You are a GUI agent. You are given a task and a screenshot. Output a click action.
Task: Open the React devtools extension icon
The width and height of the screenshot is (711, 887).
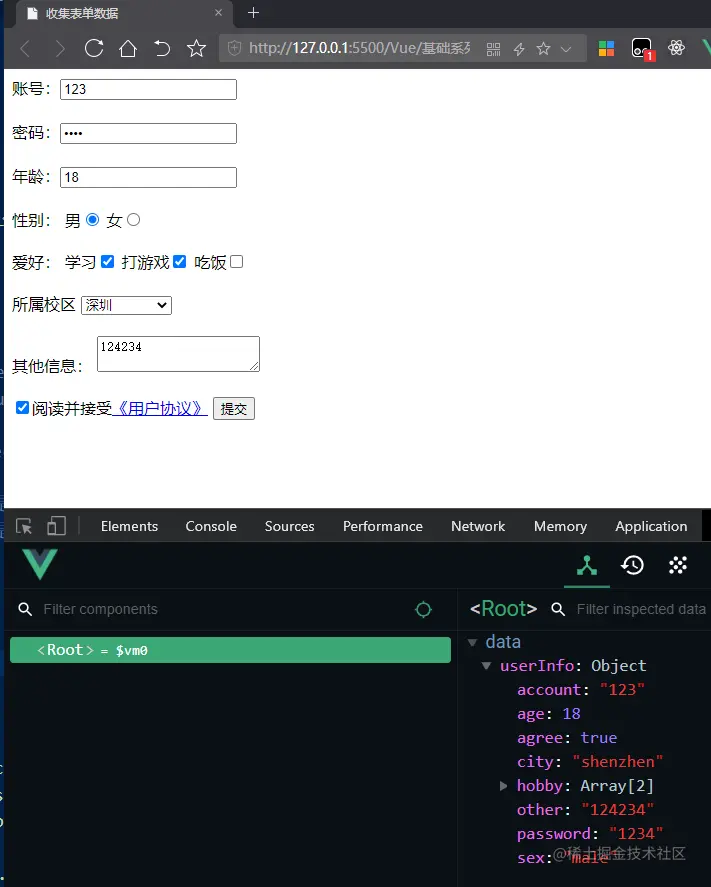676,48
